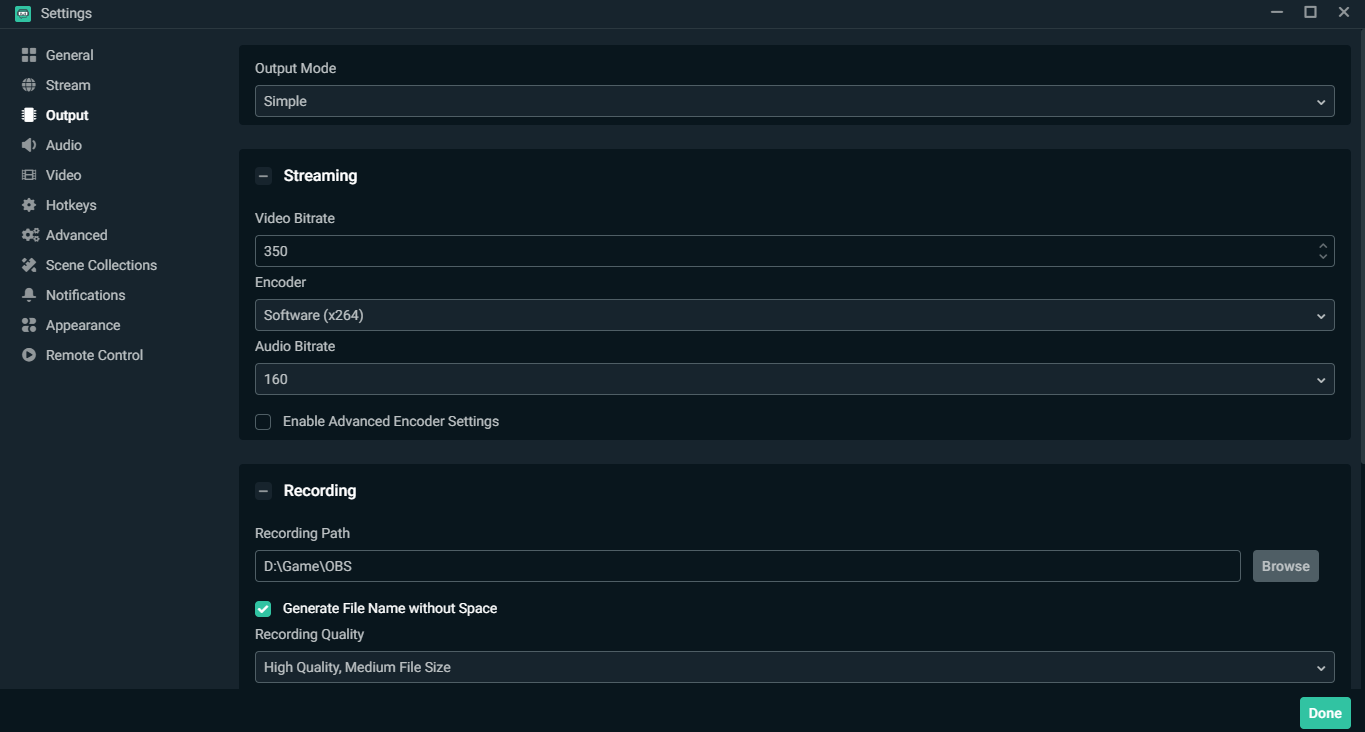Screen dimensions: 1365x732
Task: Click Browse to choose recording path
Action: click(1285, 565)
